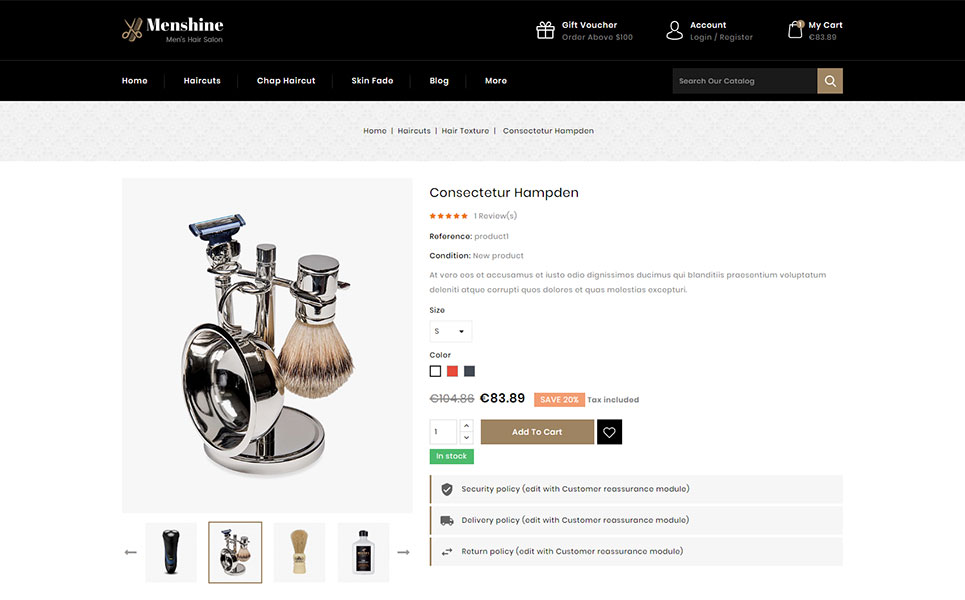The image size is (965, 600).
Task: Select the dark blue color option
Action: [469, 371]
